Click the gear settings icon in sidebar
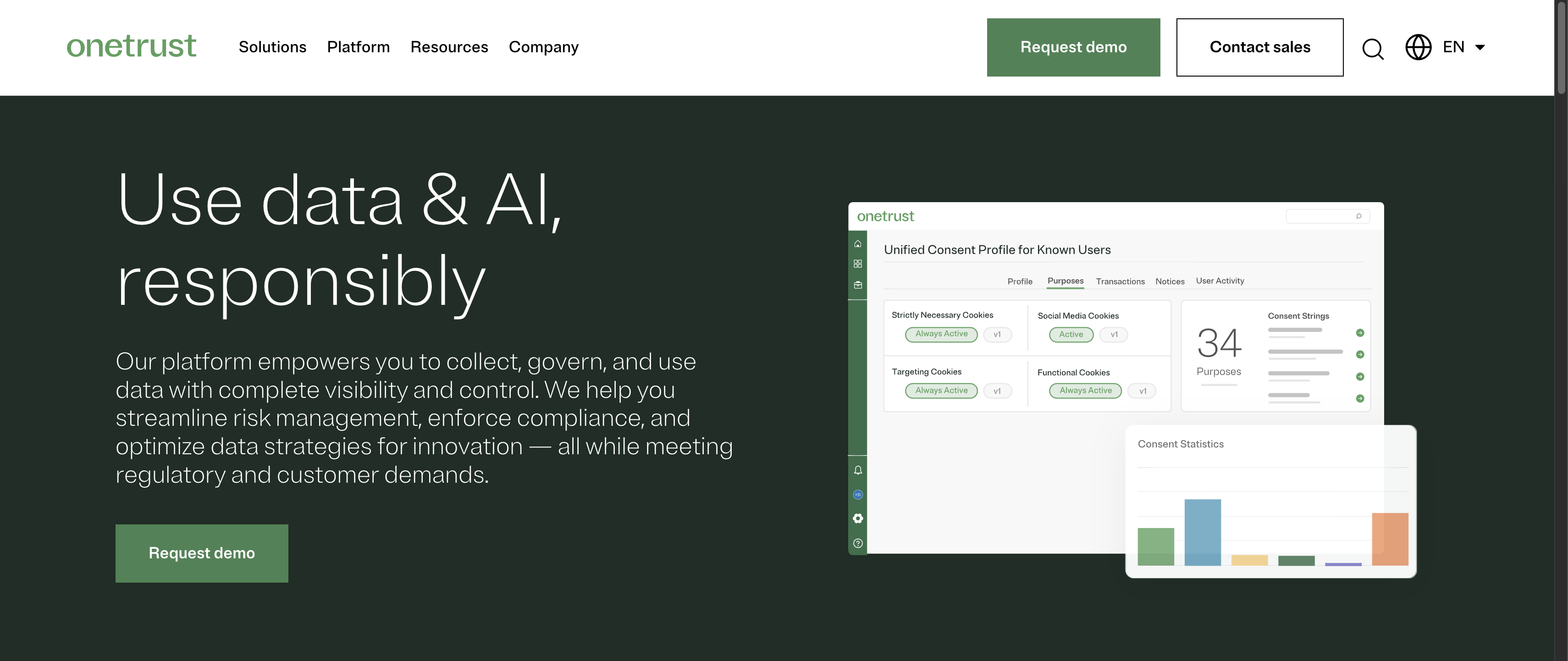 click(858, 518)
